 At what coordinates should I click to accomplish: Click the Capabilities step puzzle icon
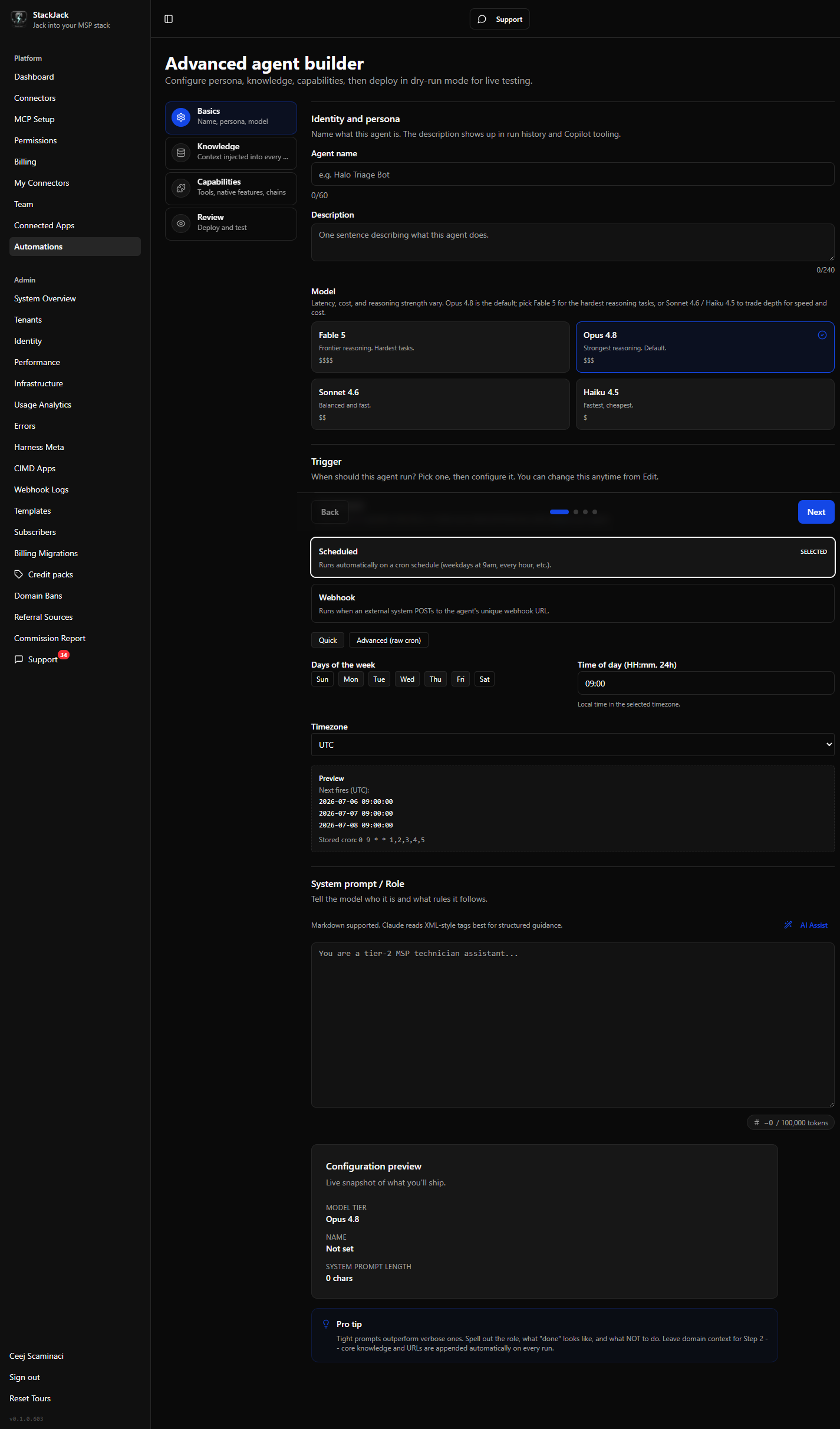[x=181, y=188]
